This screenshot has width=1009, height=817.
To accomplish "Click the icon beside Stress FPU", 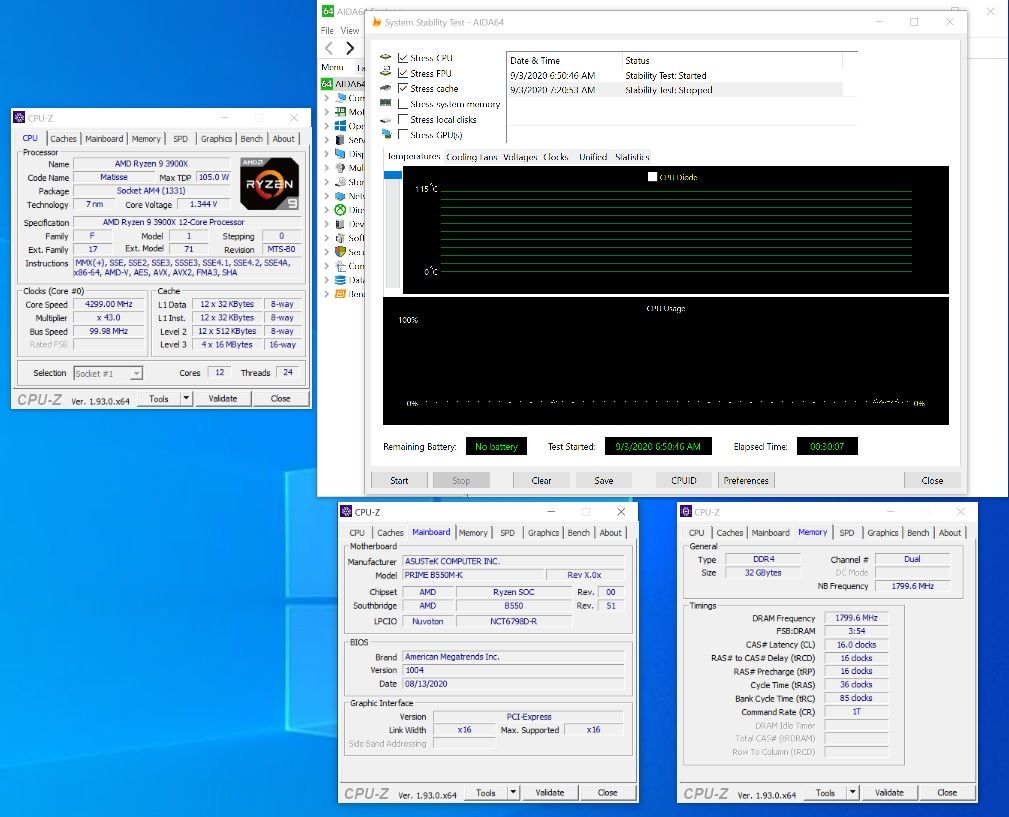I will pyautogui.click(x=385, y=72).
